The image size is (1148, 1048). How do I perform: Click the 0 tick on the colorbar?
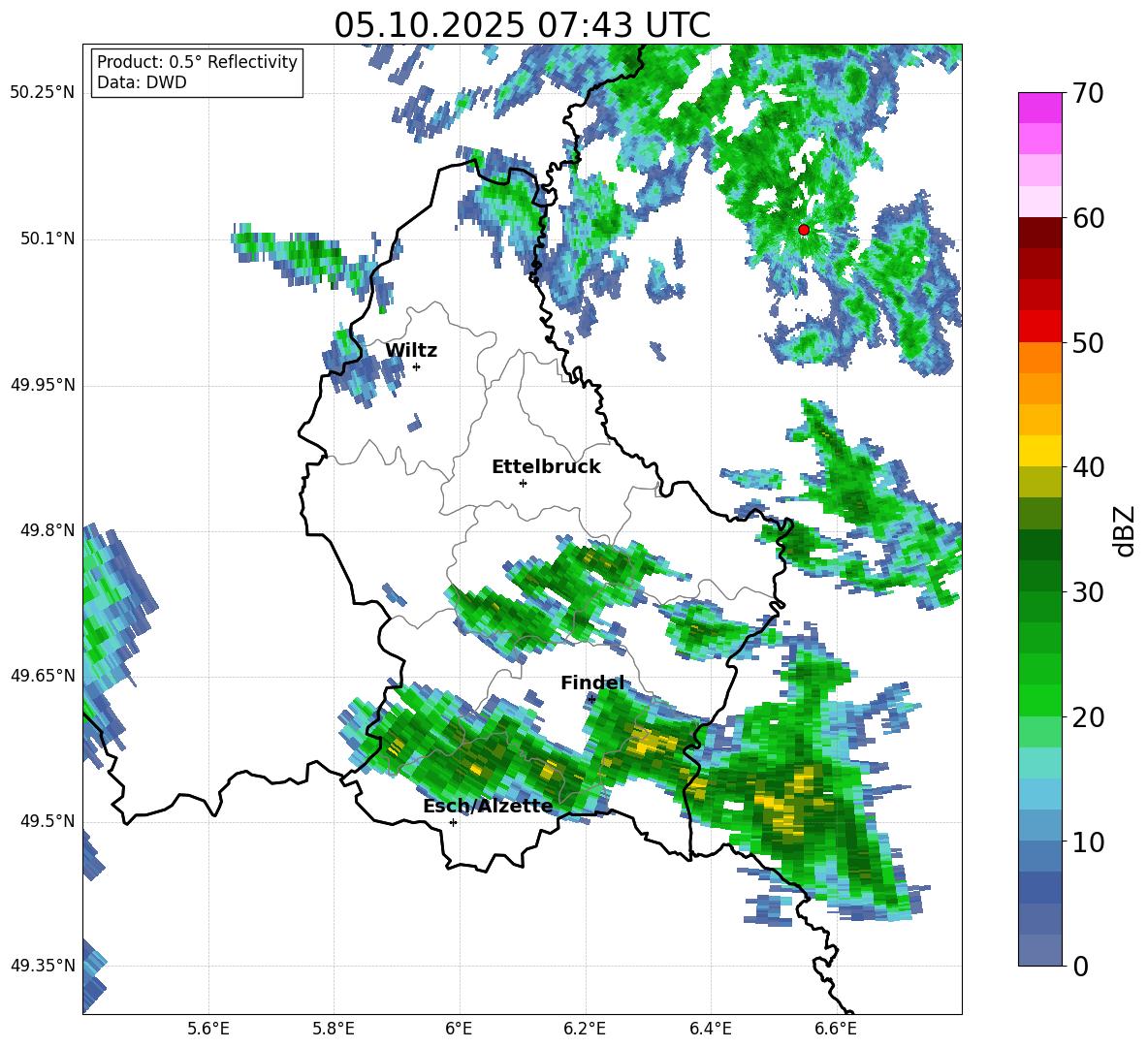pyautogui.click(x=1081, y=966)
